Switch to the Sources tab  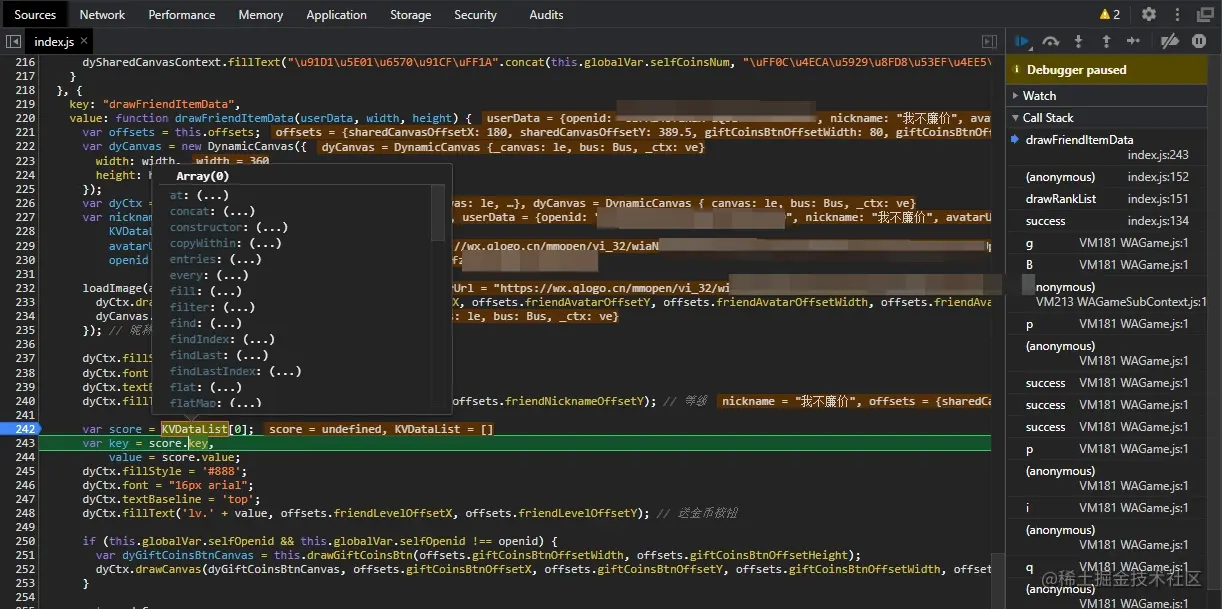point(35,14)
